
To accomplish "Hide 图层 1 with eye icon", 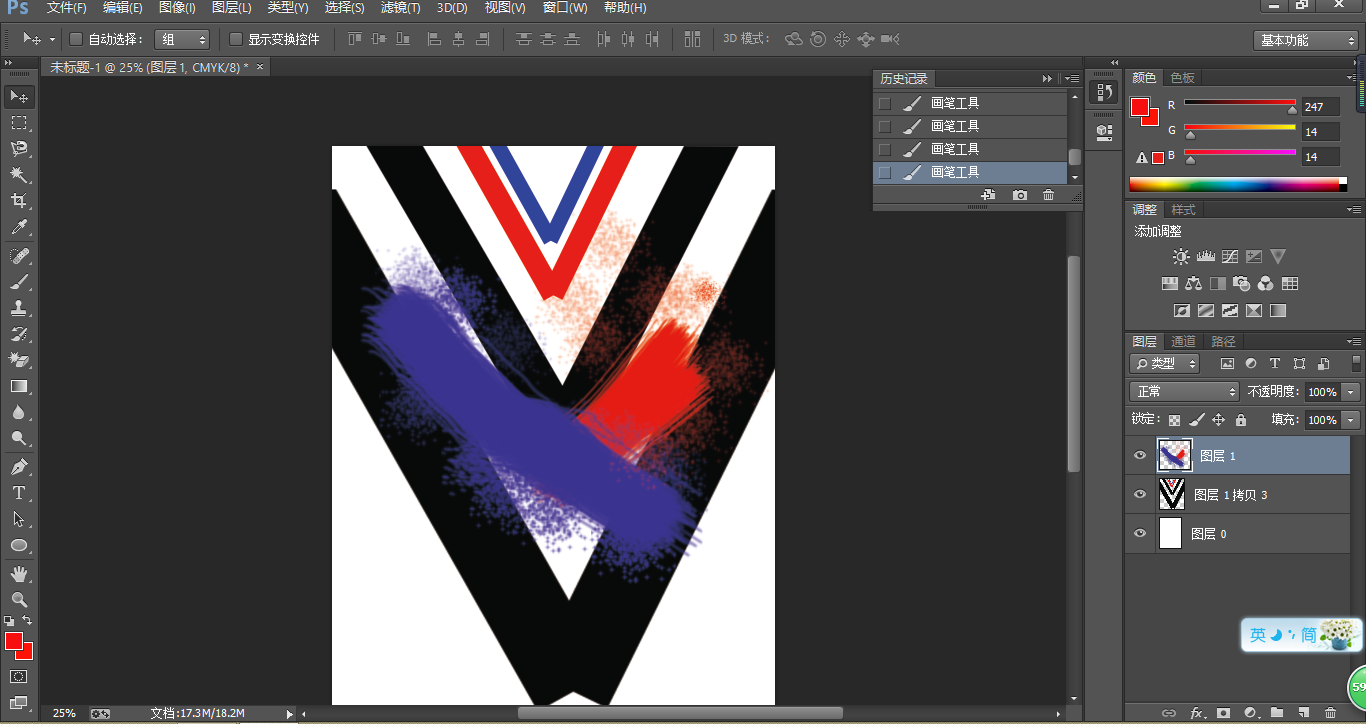I will click(x=1140, y=456).
